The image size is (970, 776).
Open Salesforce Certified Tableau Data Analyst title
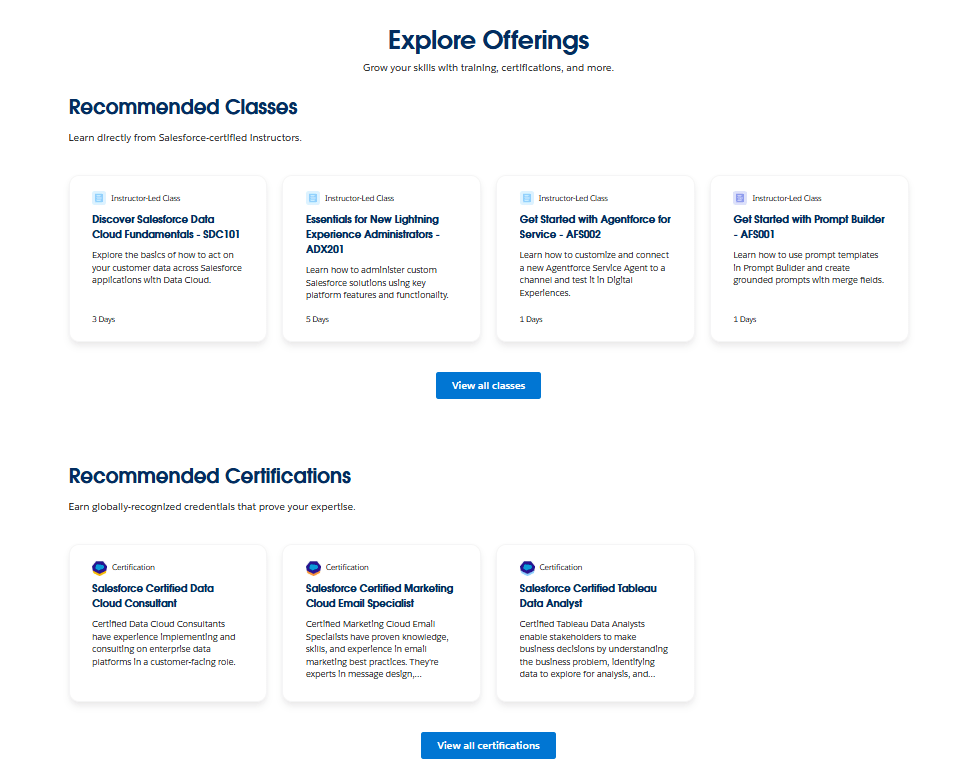[x=588, y=596]
